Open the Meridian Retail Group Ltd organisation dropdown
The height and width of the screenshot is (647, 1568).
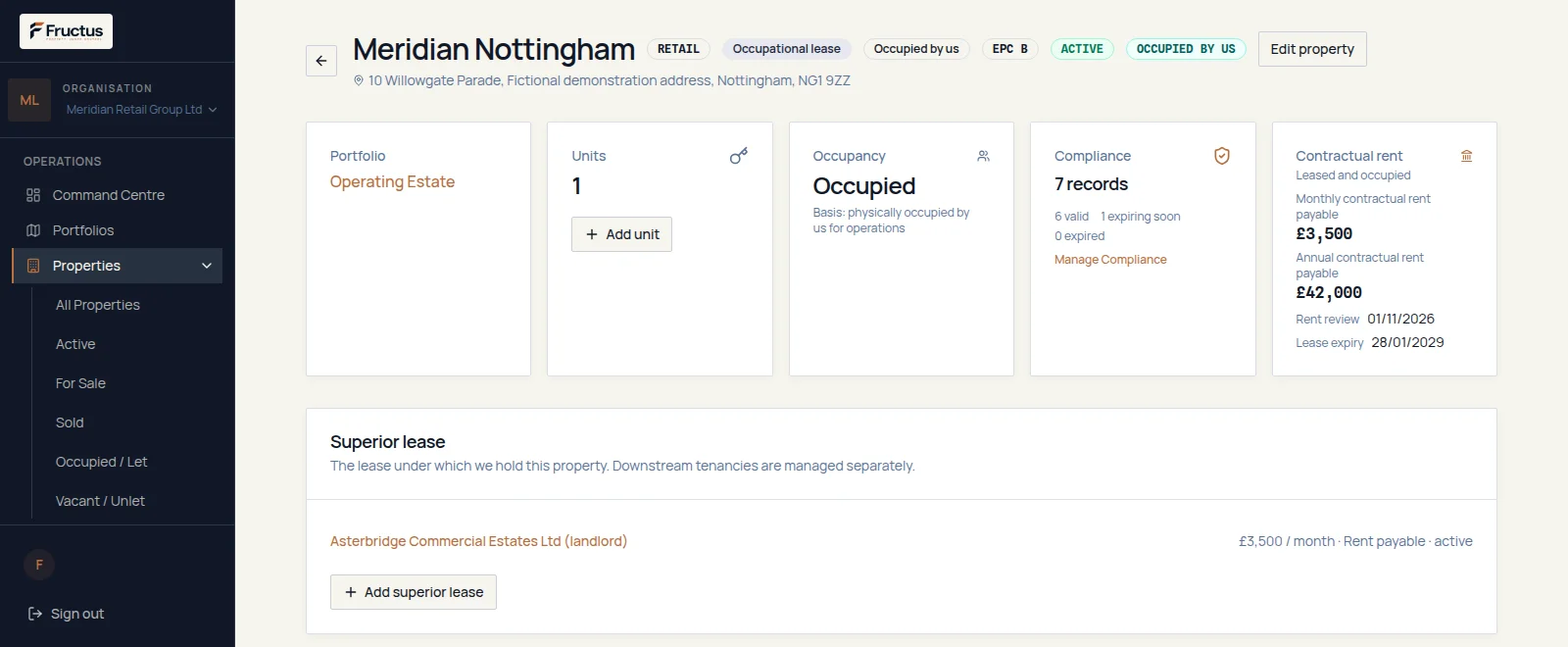(141, 110)
